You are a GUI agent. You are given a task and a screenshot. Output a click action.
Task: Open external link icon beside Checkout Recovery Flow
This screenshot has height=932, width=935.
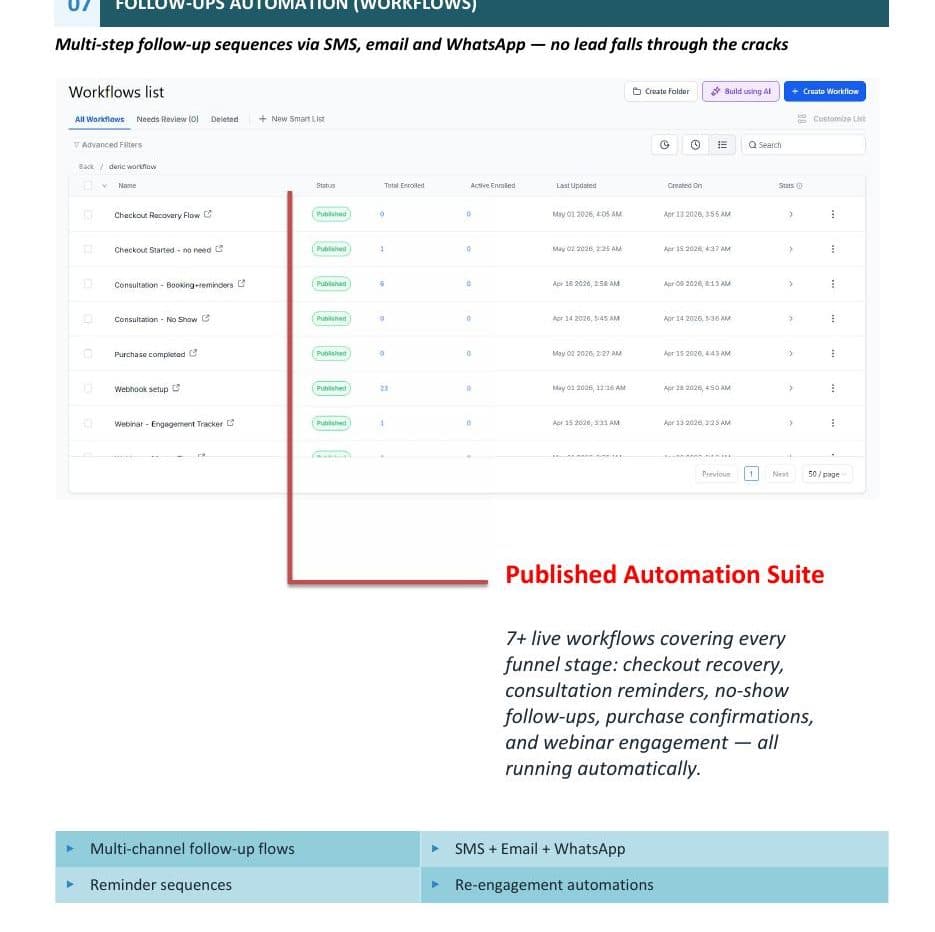click(x=208, y=214)
